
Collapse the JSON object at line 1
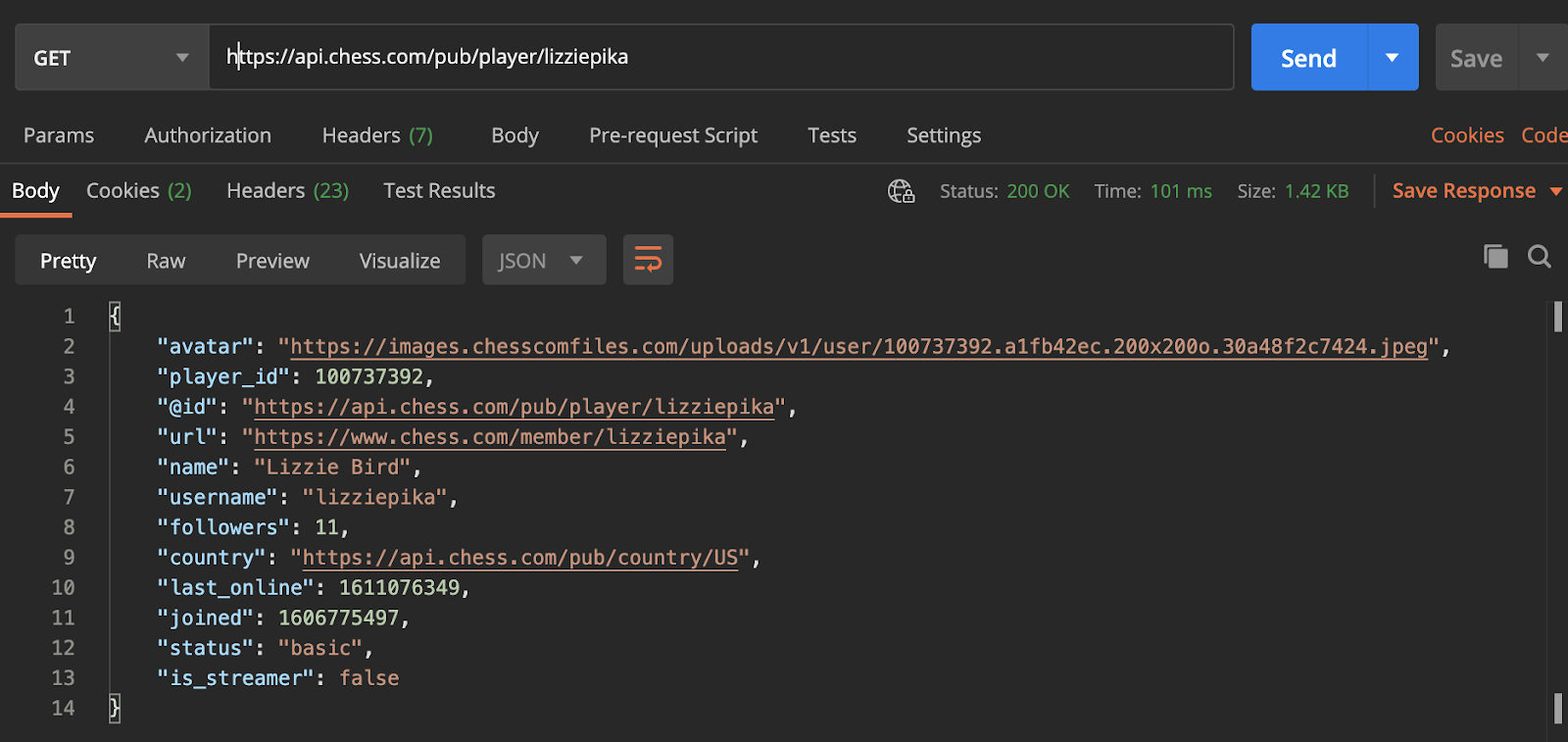[115, 316]
